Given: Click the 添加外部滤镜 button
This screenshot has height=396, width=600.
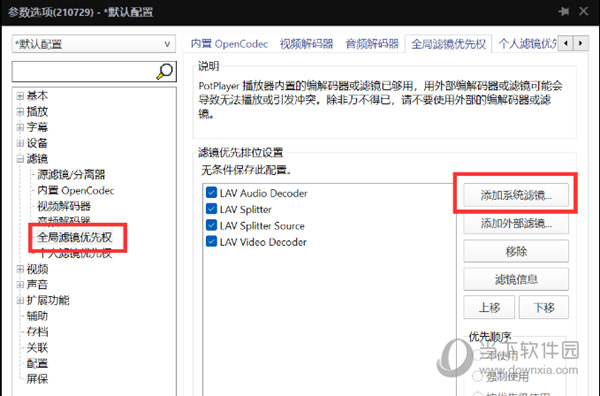Looking at the screenshot, I should (x=516, y=223).
